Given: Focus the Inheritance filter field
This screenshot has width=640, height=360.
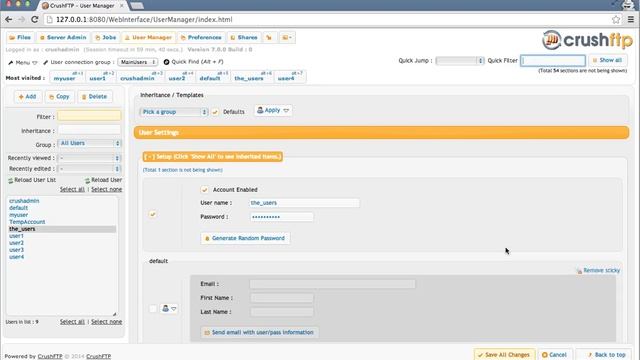Looking at the screenshot, I should pyautogui.click(x=89, y=130).
